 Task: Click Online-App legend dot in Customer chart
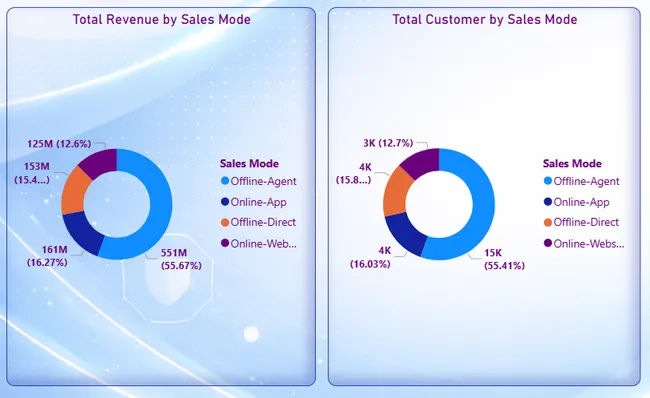548,202
